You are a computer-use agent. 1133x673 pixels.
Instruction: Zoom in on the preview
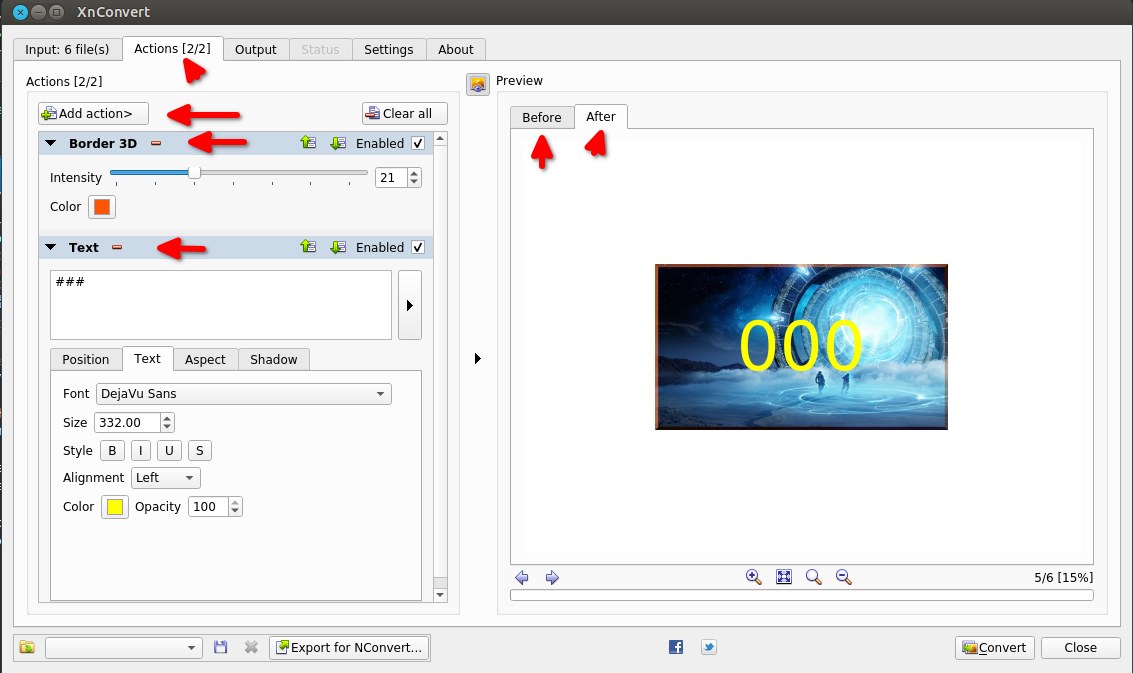(754, 577)
